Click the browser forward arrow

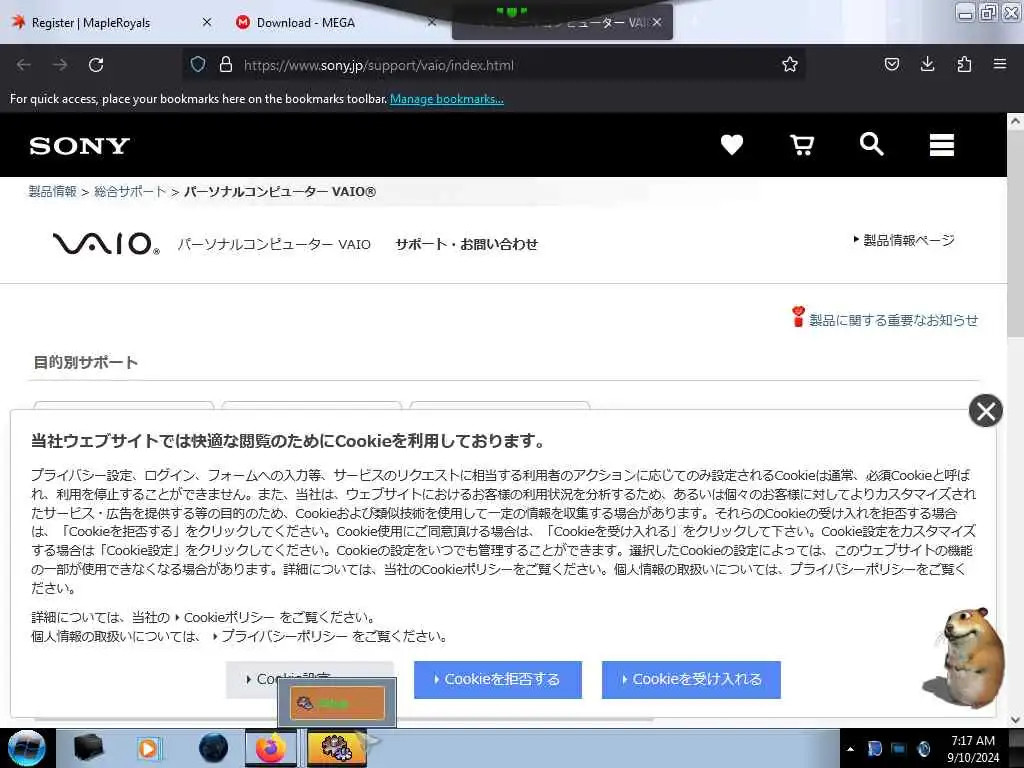[x=60, y=65]
